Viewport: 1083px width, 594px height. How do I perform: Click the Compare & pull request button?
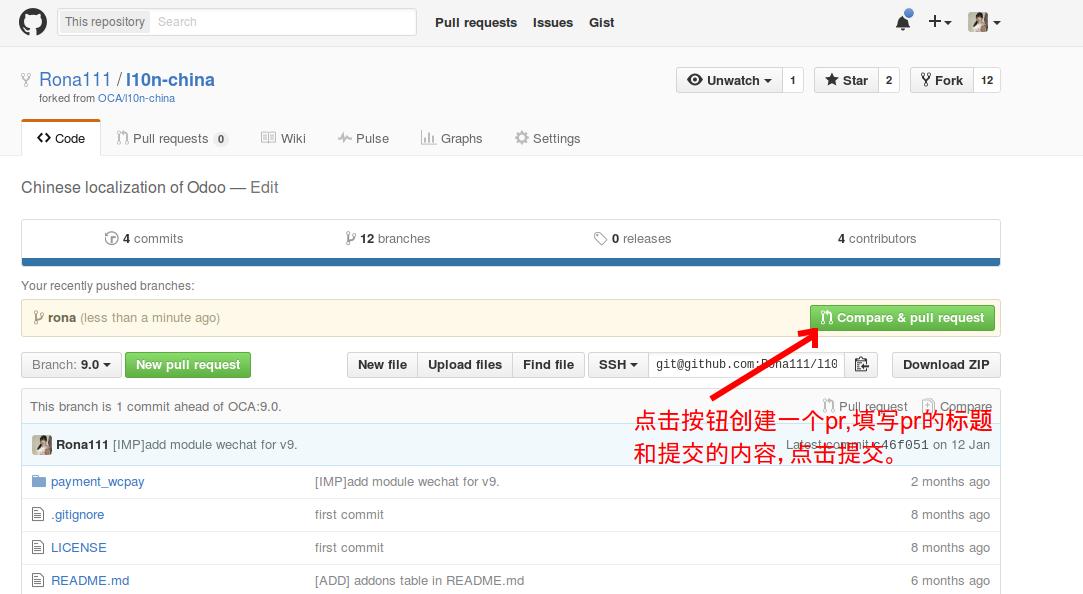[x=902, y=318]
